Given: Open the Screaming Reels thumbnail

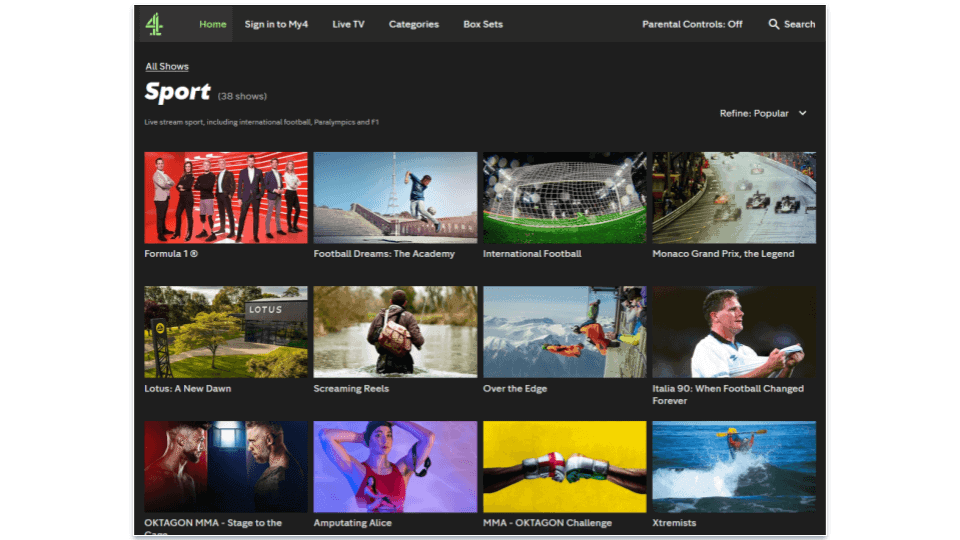Looking at the screenshot, I should [x=395, y=332].
